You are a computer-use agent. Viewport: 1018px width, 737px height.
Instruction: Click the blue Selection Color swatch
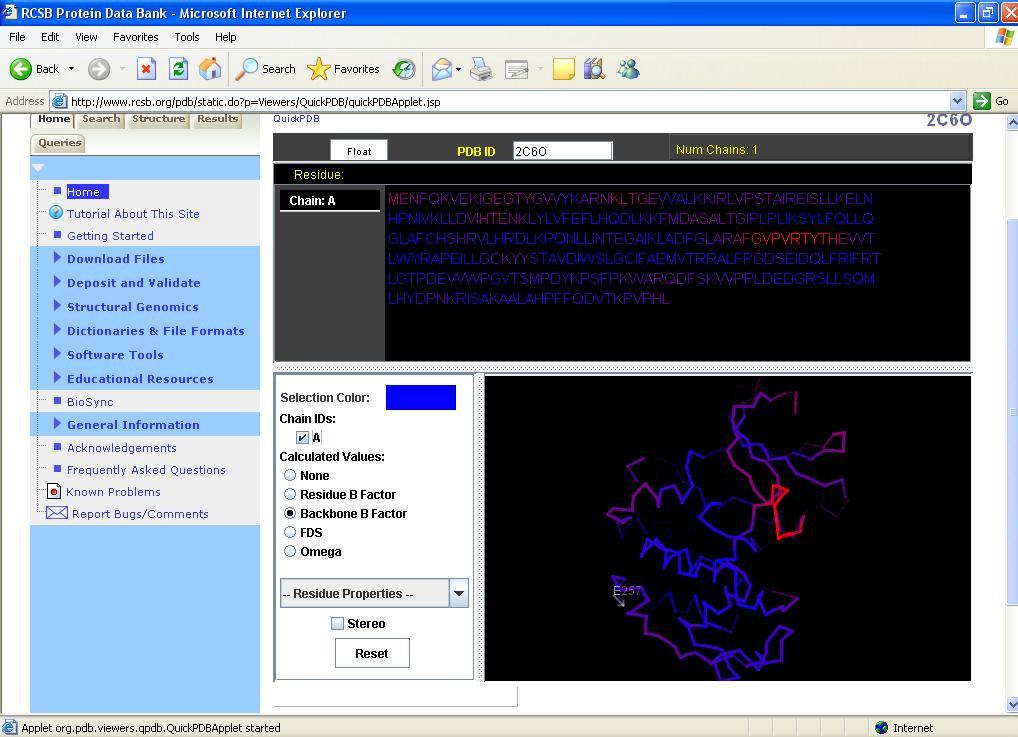(x=421, y=397)
